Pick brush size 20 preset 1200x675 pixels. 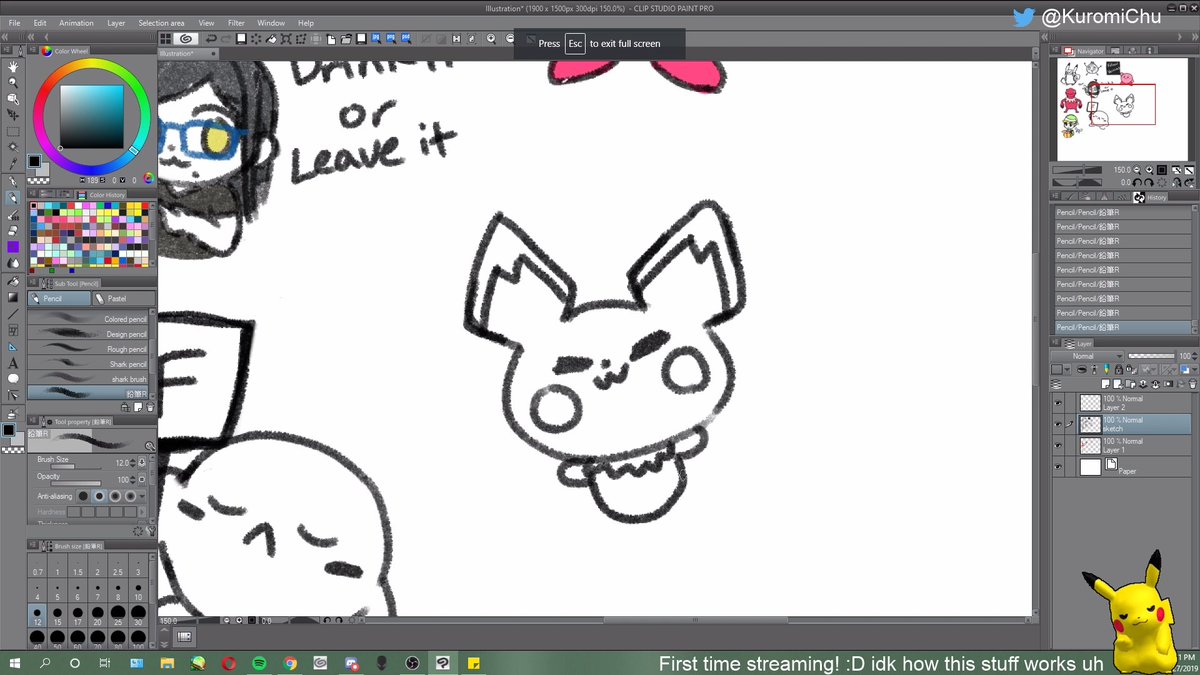(97, 615)
